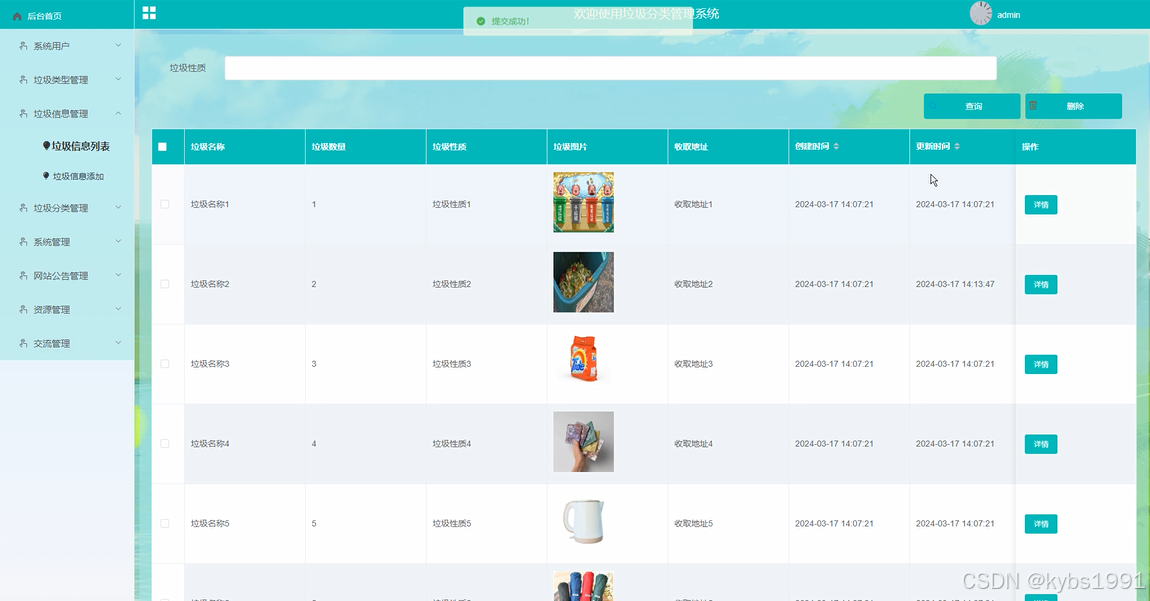
Task: Click the icon beside 系统管理
Action: pyautogui.click(x=23, y=241)
